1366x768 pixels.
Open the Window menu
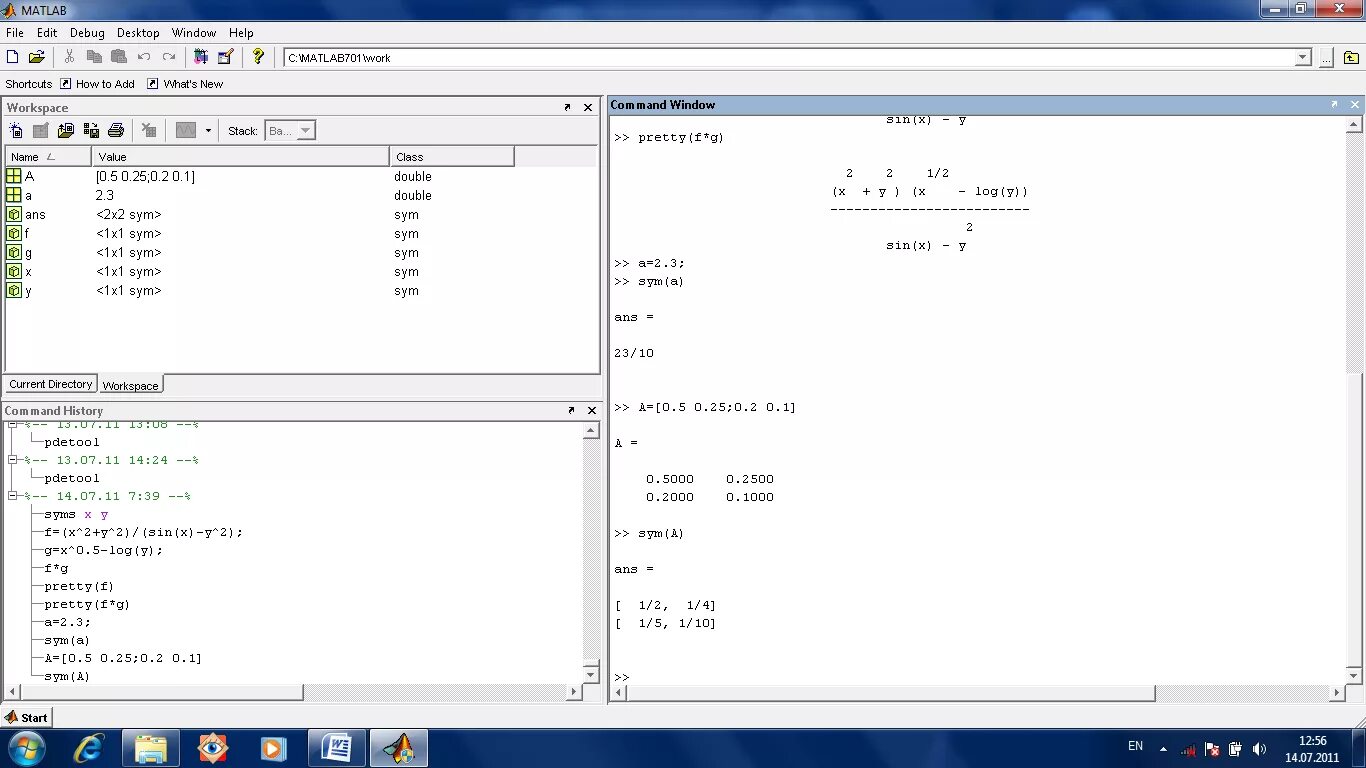point(194,33)
